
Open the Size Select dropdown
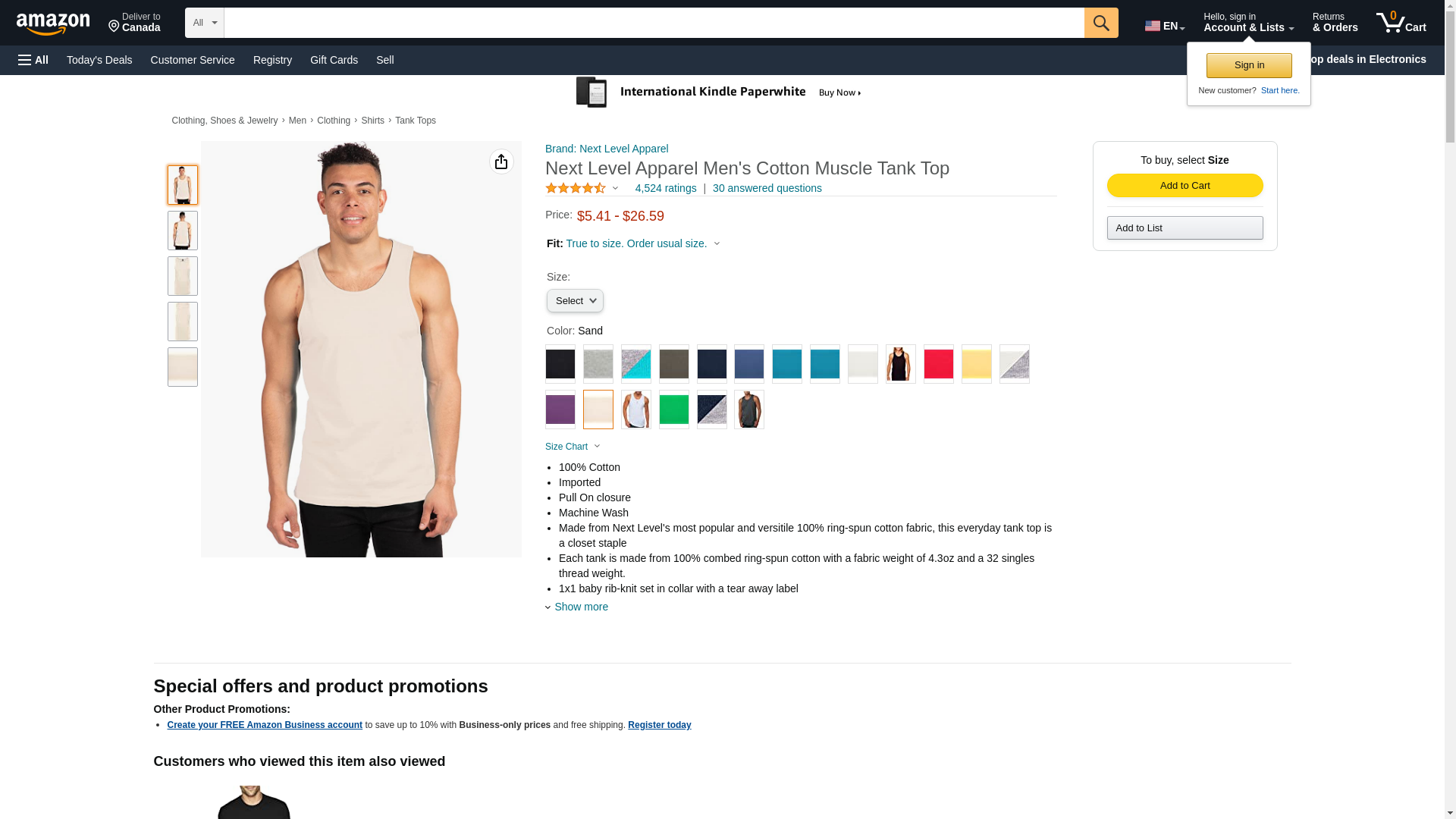click(575, 301)
